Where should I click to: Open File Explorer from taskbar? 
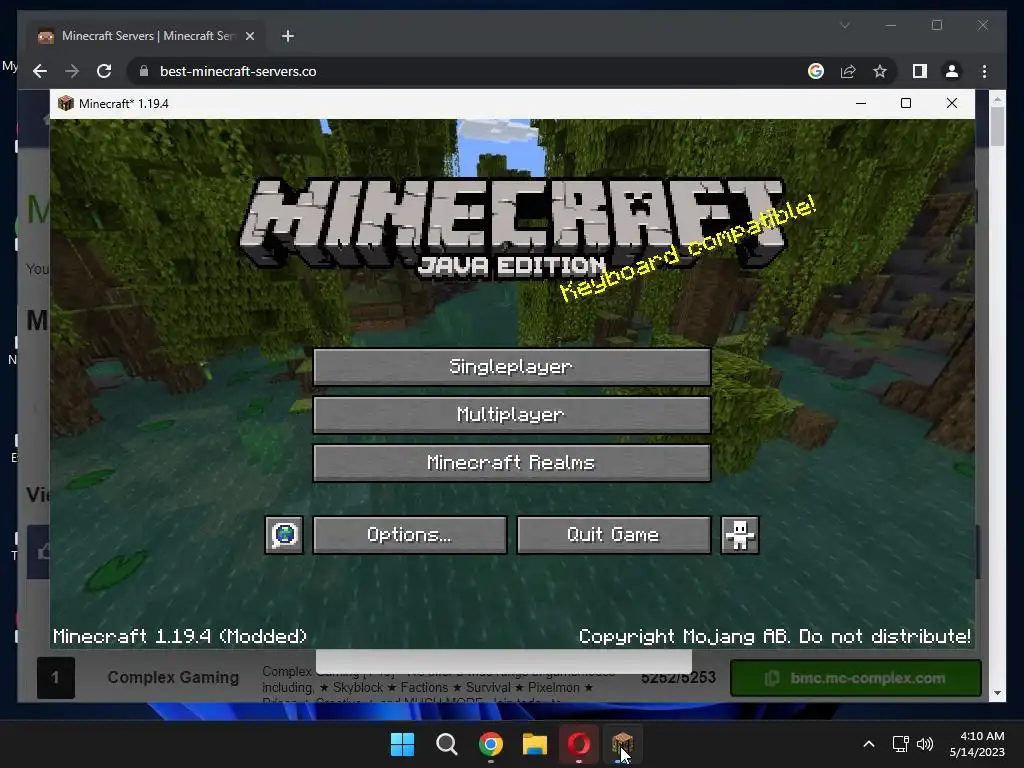click(534, 744)
